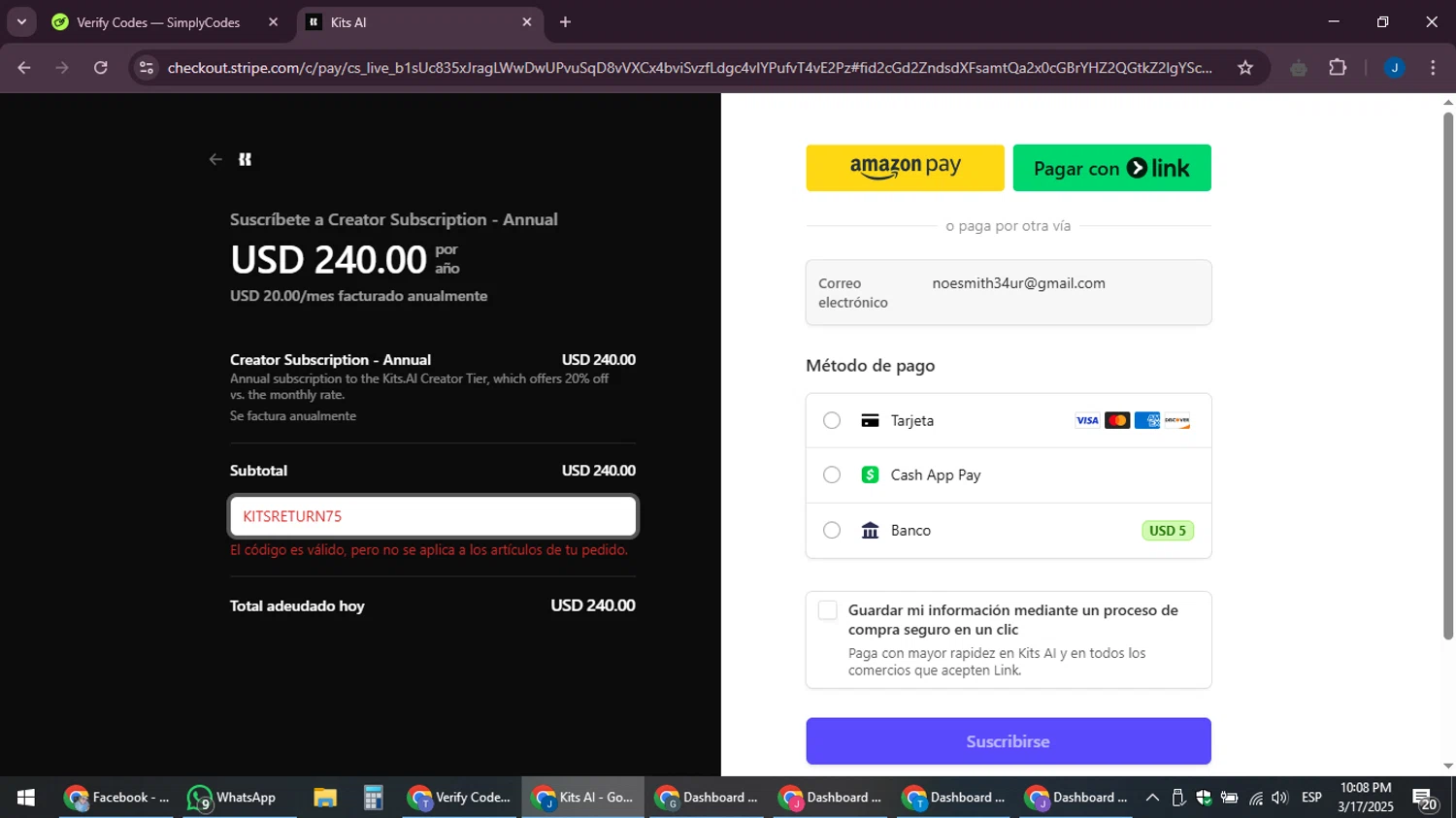Screen dimensions: 1456x818
Task: Select the Banco payment radio button
Action: coord(832,530)
